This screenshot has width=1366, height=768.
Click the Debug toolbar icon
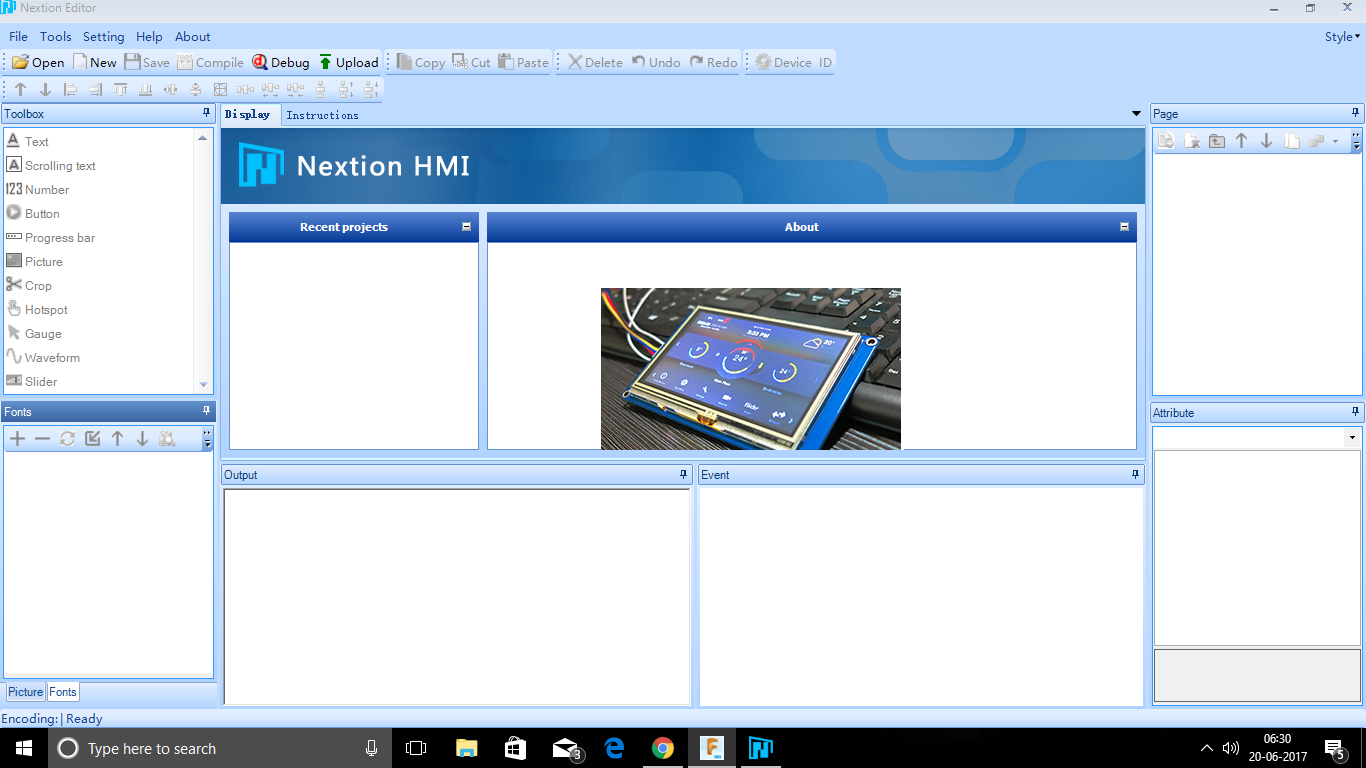point(280,61)
